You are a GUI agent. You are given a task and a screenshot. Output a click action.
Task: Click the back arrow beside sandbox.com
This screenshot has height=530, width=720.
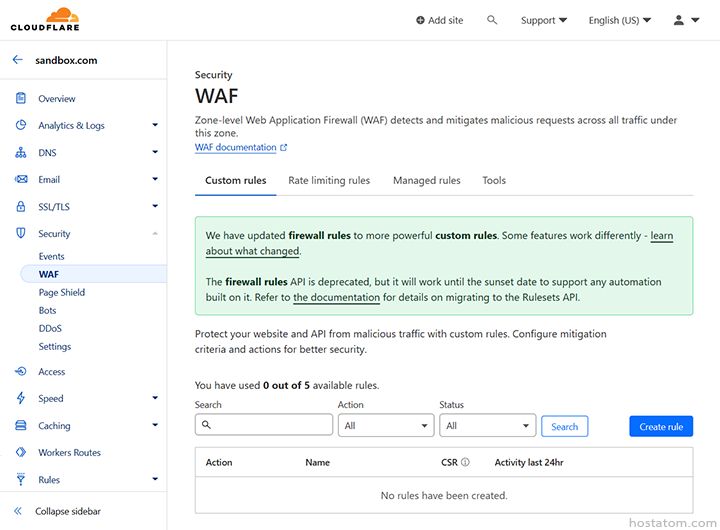coord(18,60)
